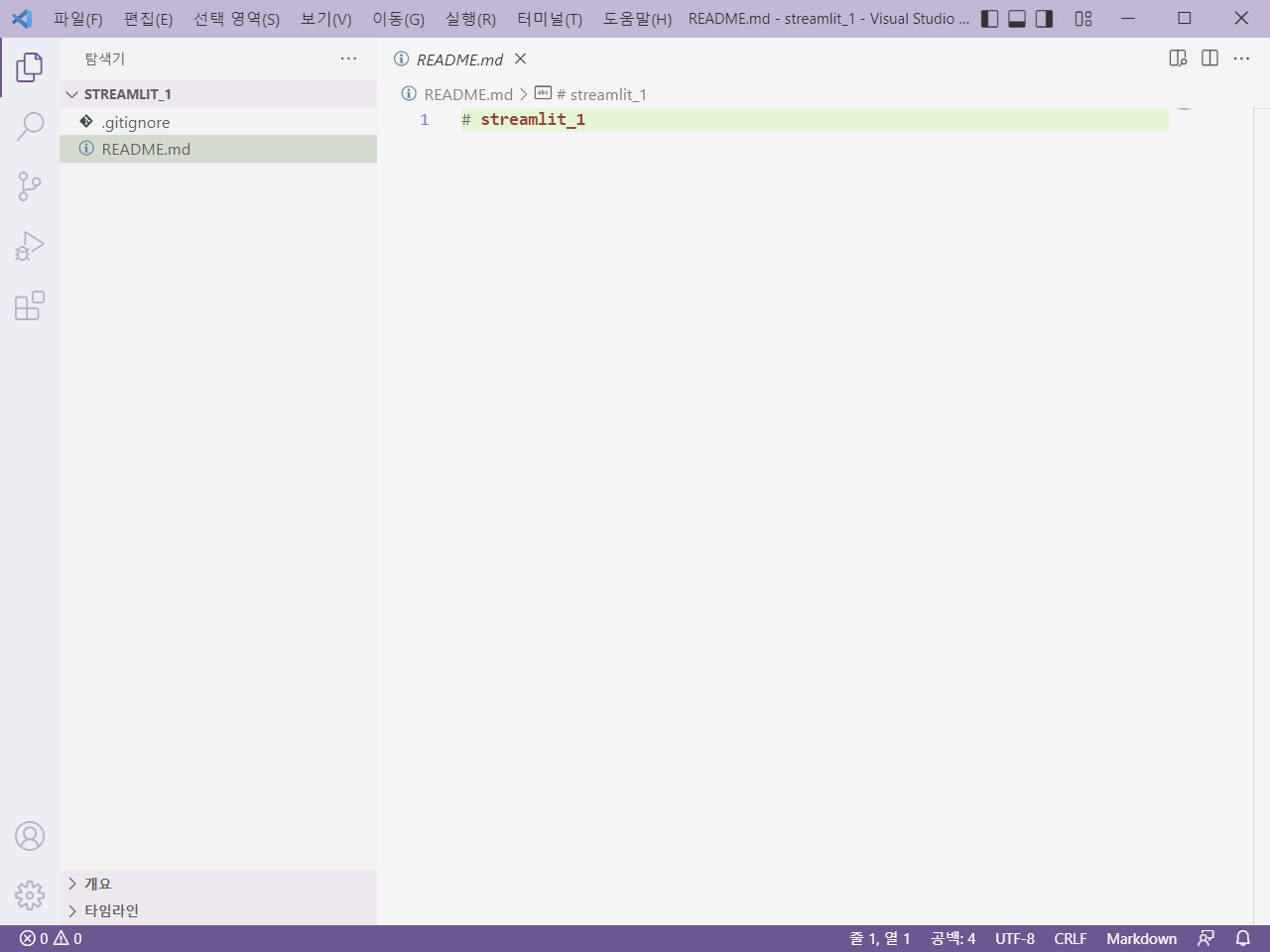Open editor more actions ellipsis
The image size is (1270, 952).
pos(1241,59)
